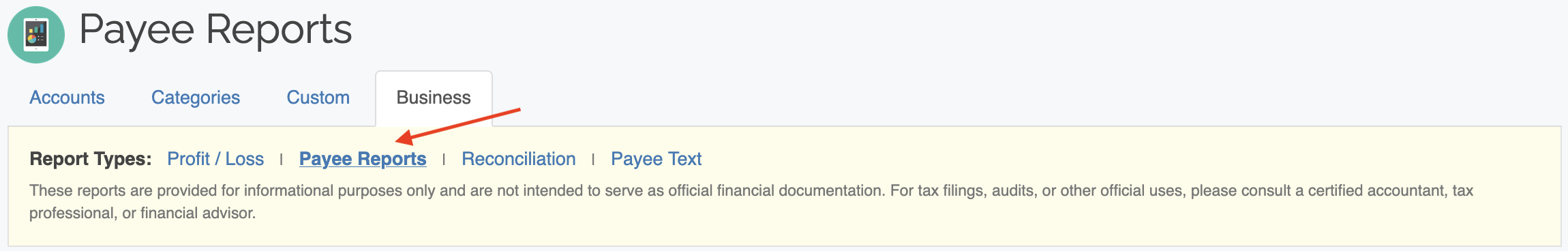Switch to the Categories tab
The image size is (1568, 251).
[x=196, y=98]
